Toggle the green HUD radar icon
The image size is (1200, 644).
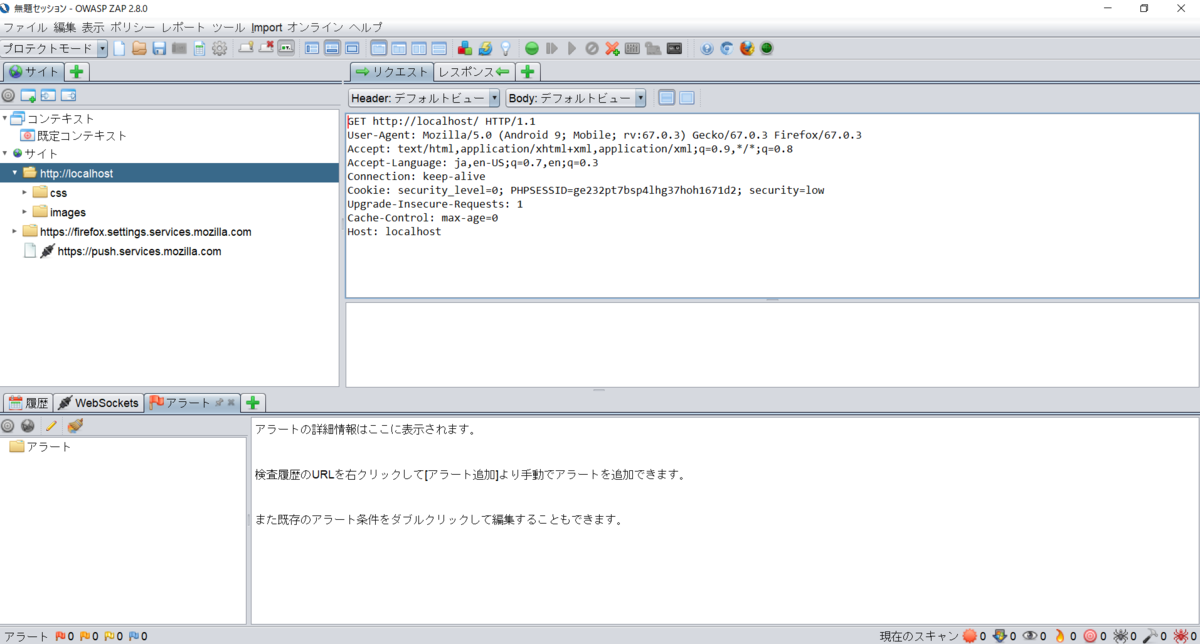767,48
